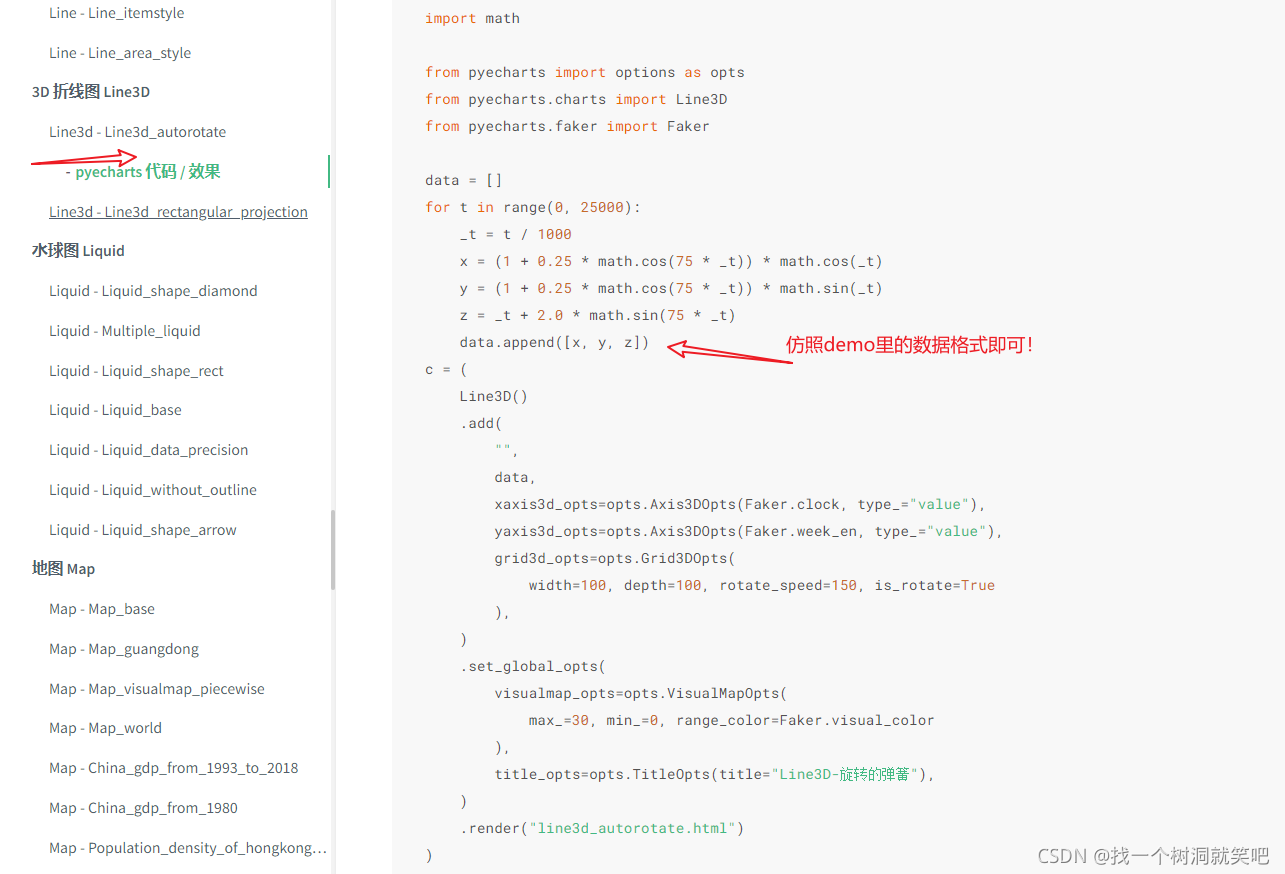Click 'from pyecharts.faker import Faker' line
This screenshot has width=1285, height=874.
567,126
